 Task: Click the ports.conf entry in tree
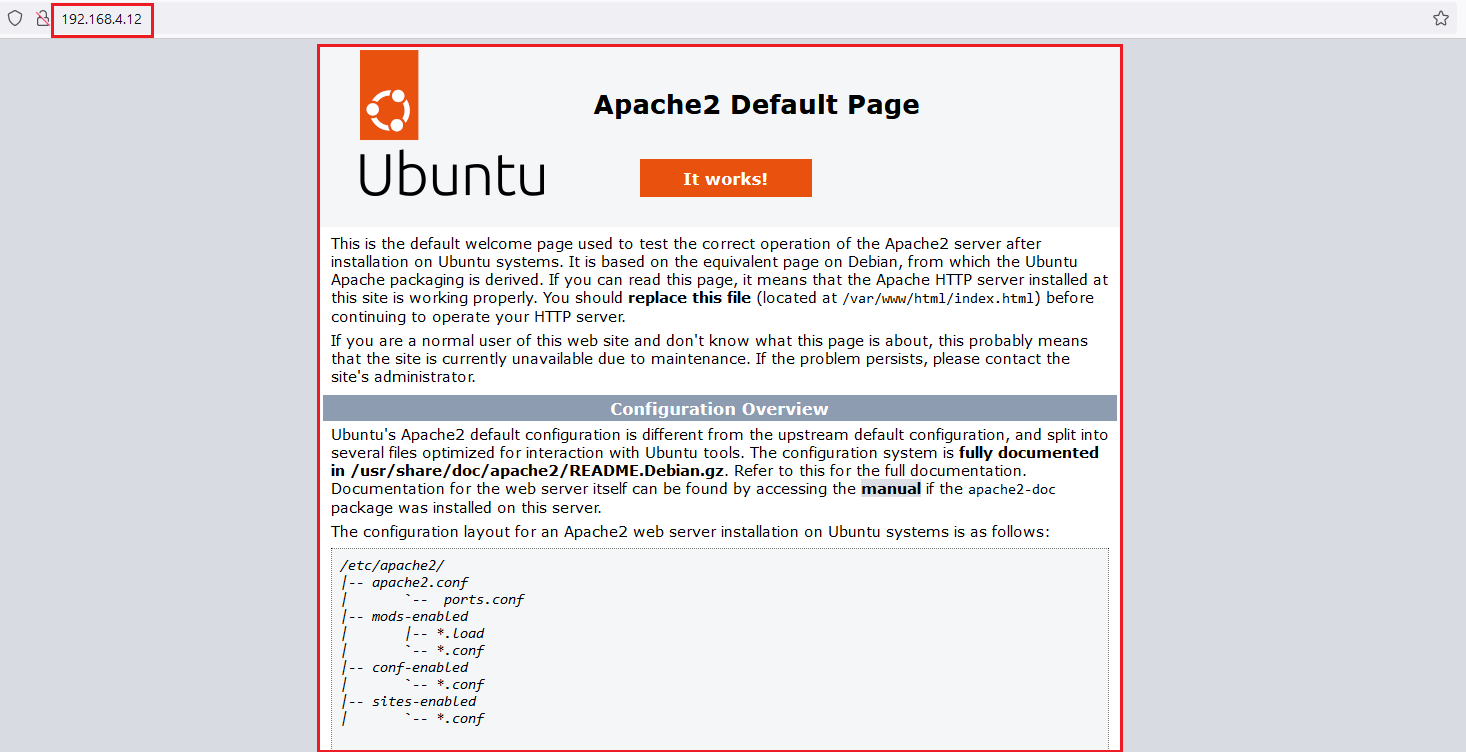pyautogui.click(x=484, y=599)
